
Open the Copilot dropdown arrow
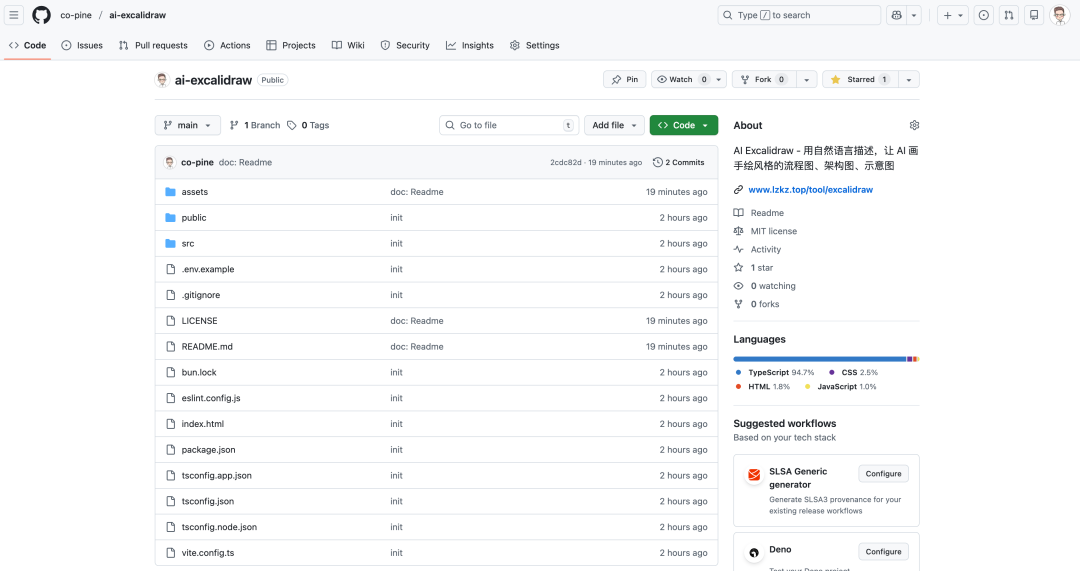click(x=914, y=15)
